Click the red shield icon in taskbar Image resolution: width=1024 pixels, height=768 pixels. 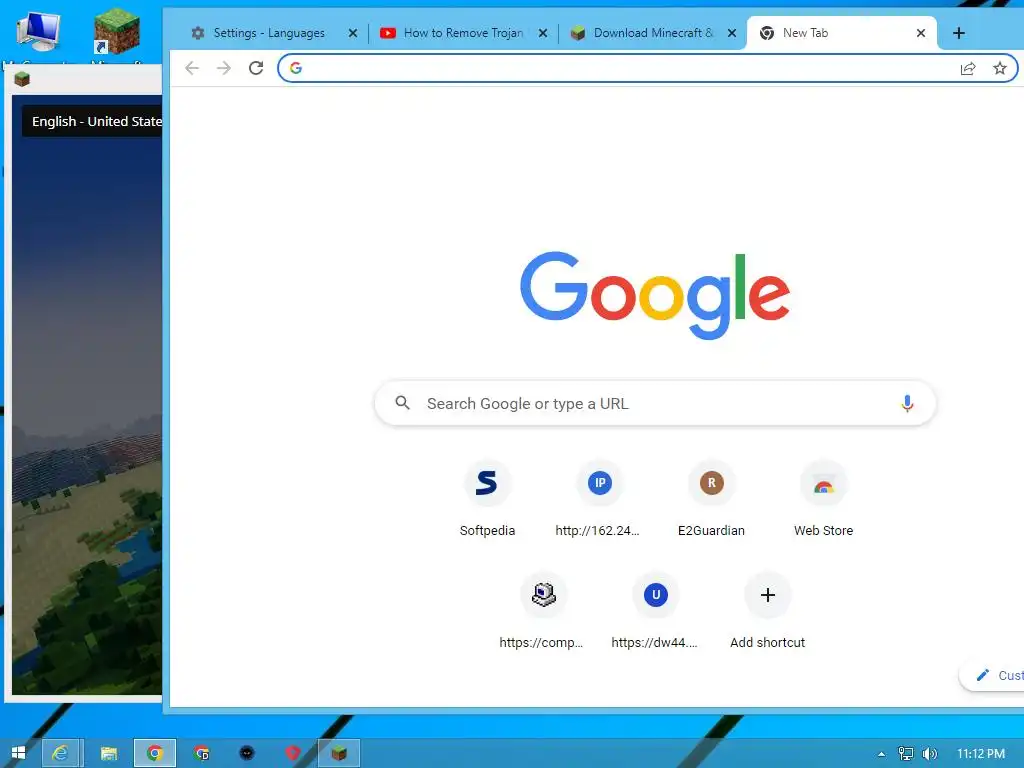click(x=293, y=753)
